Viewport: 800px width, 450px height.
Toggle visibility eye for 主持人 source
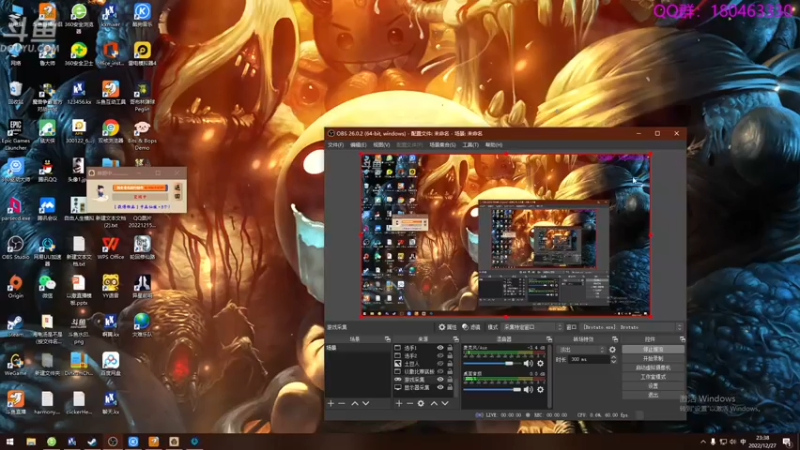click(440, 364)
